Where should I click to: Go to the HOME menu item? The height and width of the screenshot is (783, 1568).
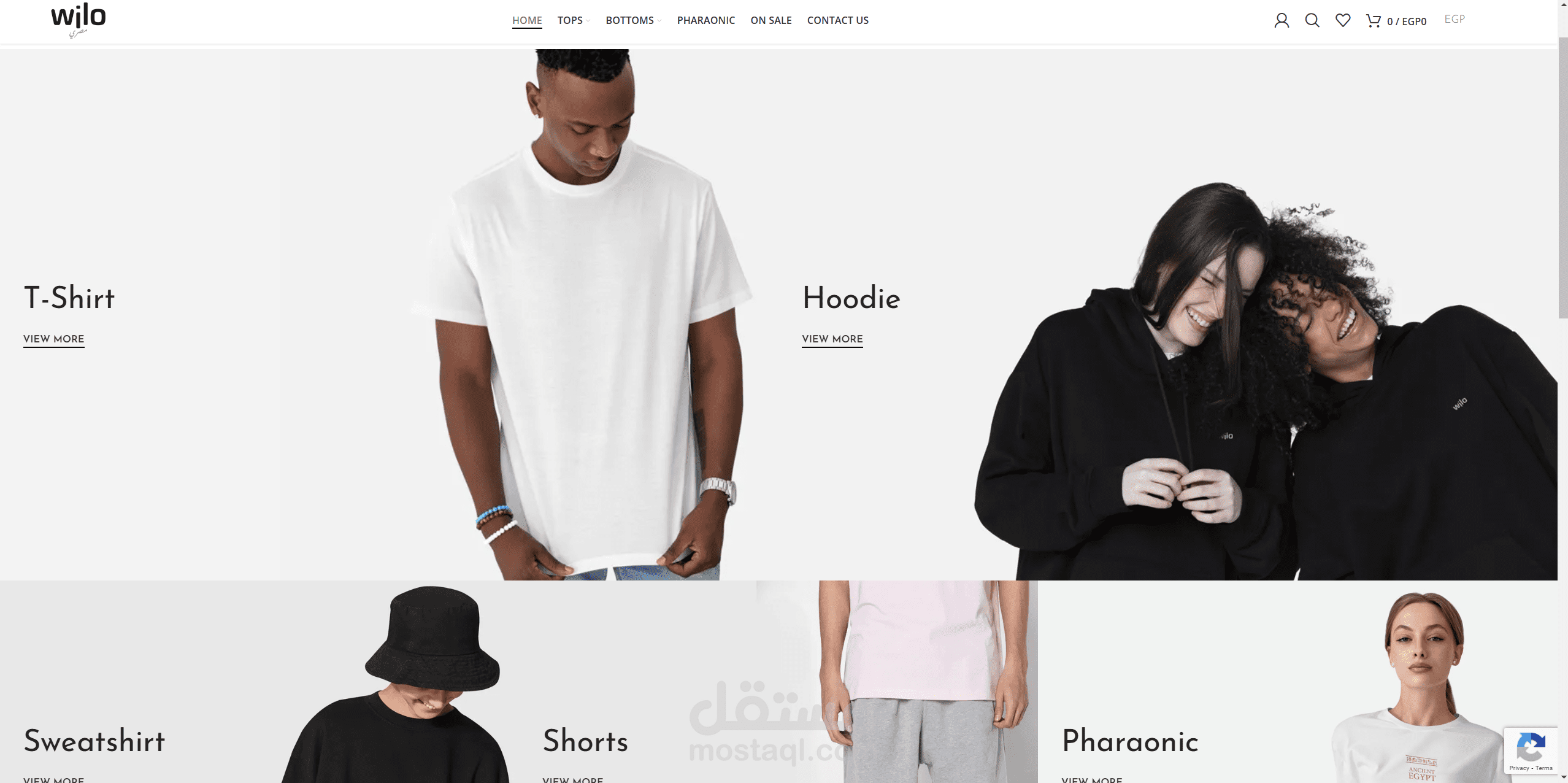(x=527, y=20)
